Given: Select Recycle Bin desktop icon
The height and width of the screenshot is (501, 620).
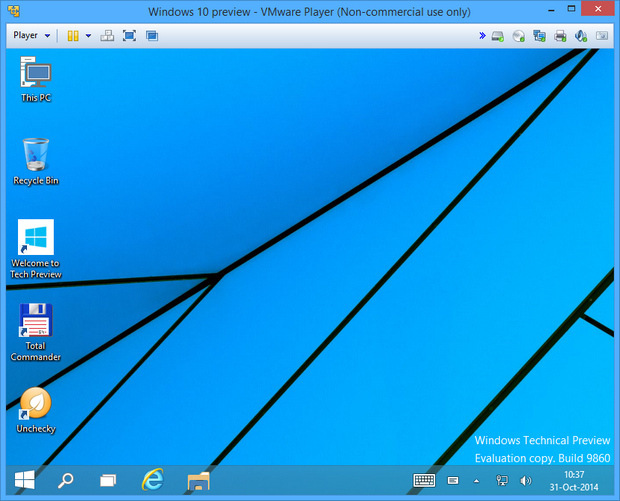Looking at the screenshot, I should pyautogui.click(x=36, y=162).
